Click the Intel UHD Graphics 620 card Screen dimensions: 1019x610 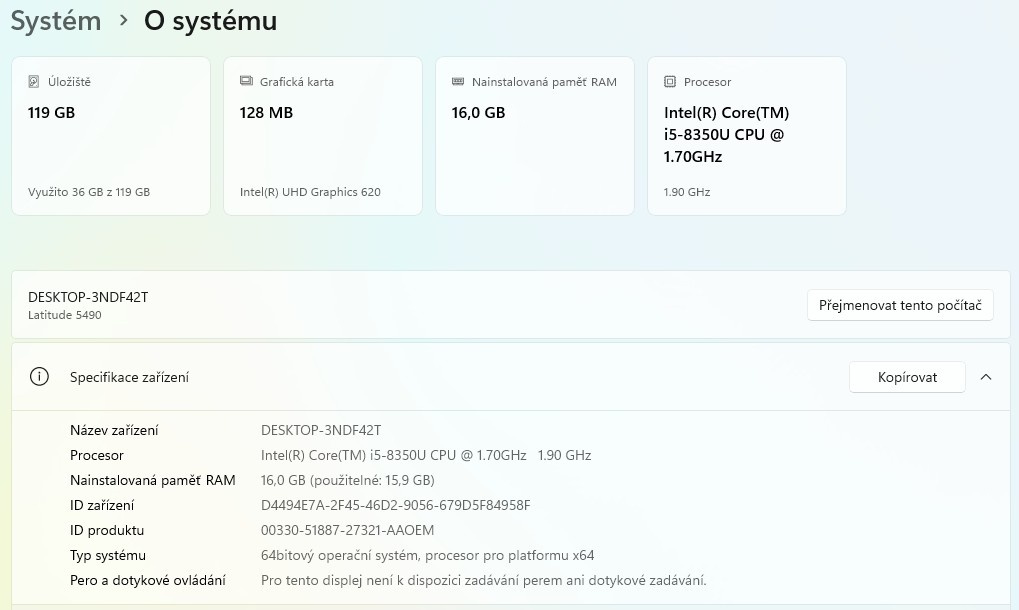click(322, 135)
